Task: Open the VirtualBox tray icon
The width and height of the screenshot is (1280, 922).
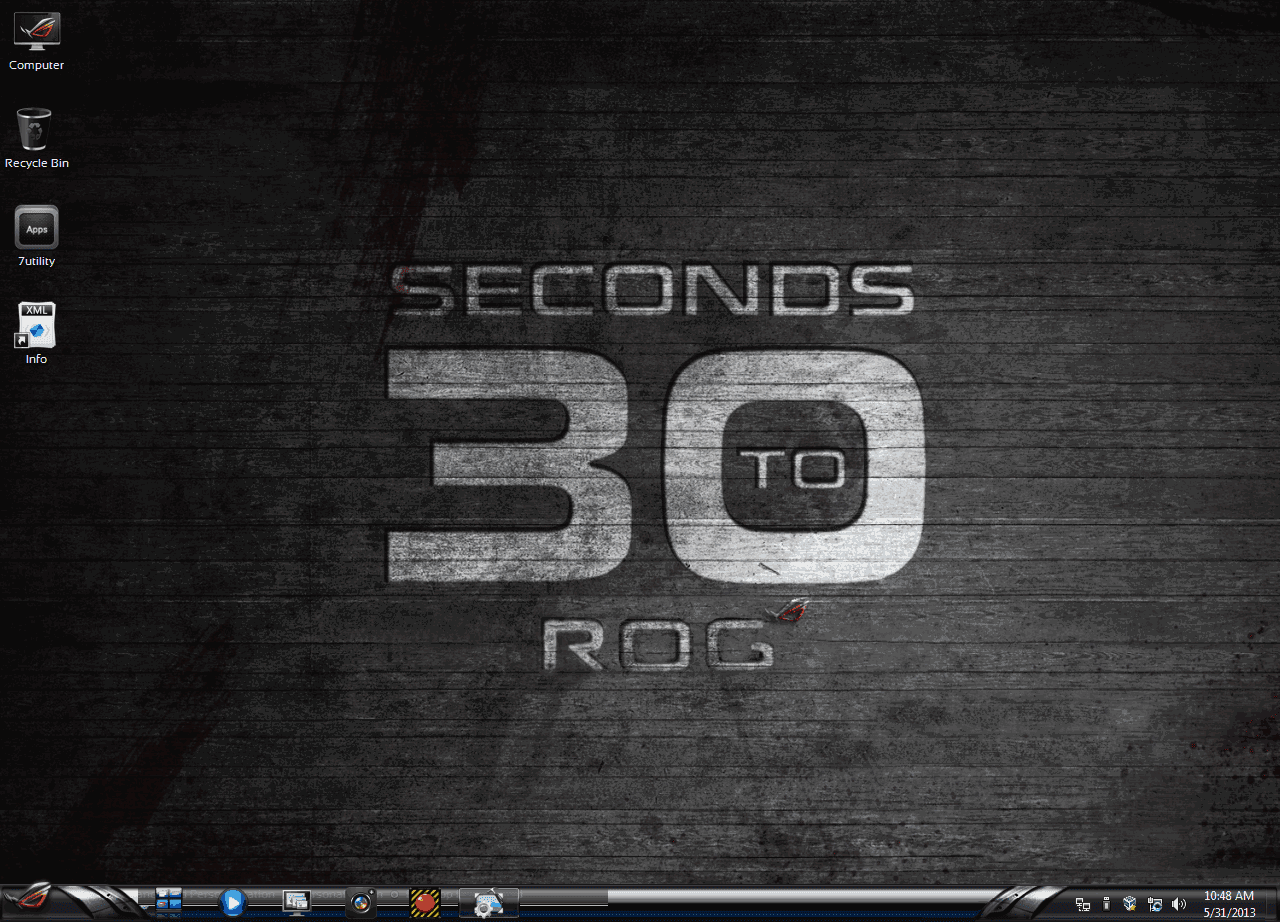Action: (1130, 904)
